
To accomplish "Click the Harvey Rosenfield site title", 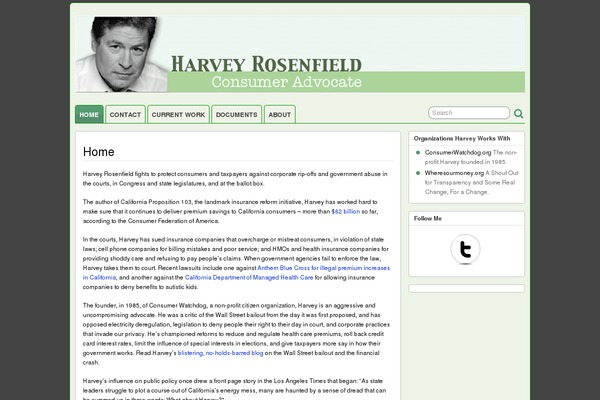I will pos(266,64).
